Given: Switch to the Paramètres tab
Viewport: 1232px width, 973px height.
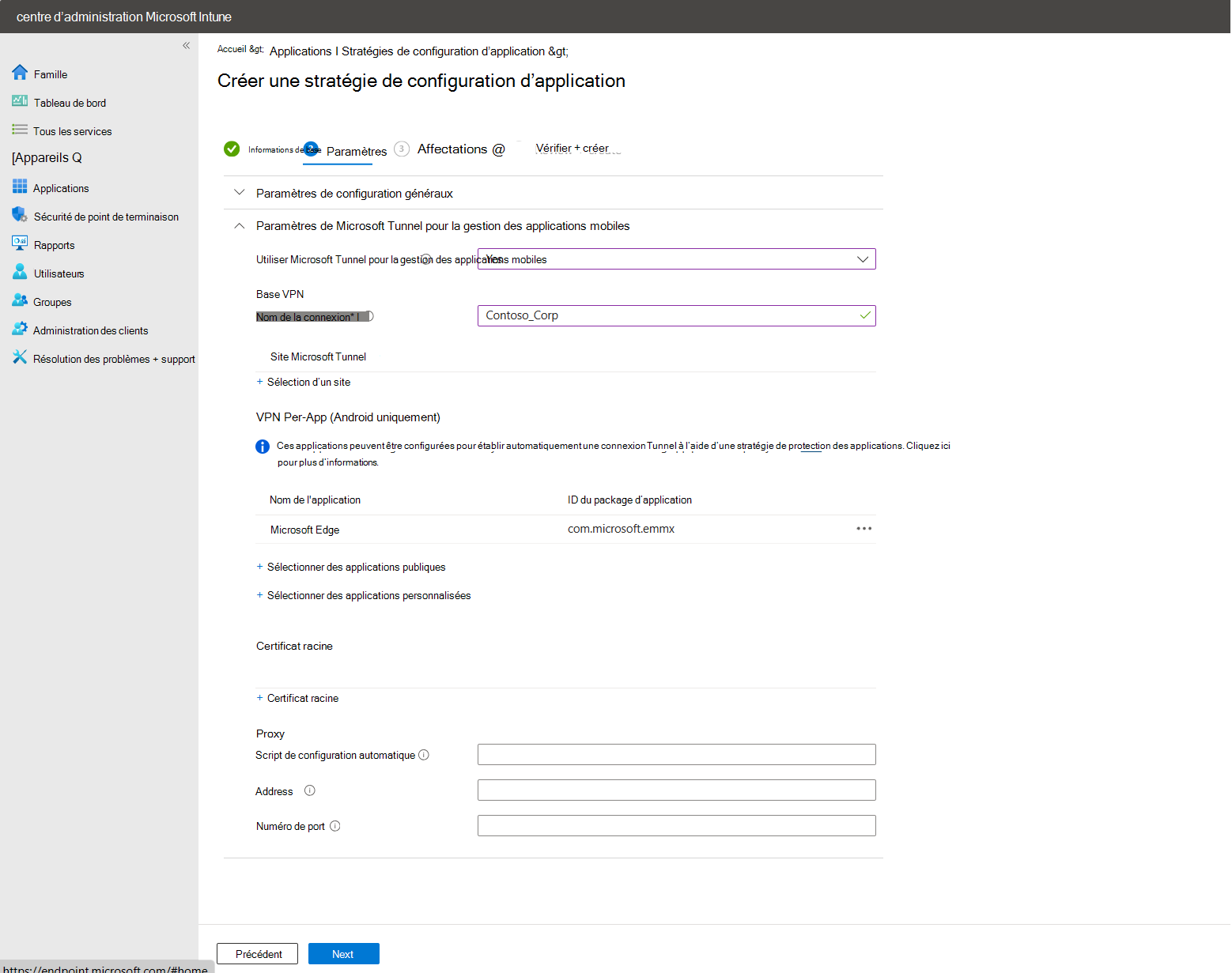Looking at the screenshot, I should [357, 151].
